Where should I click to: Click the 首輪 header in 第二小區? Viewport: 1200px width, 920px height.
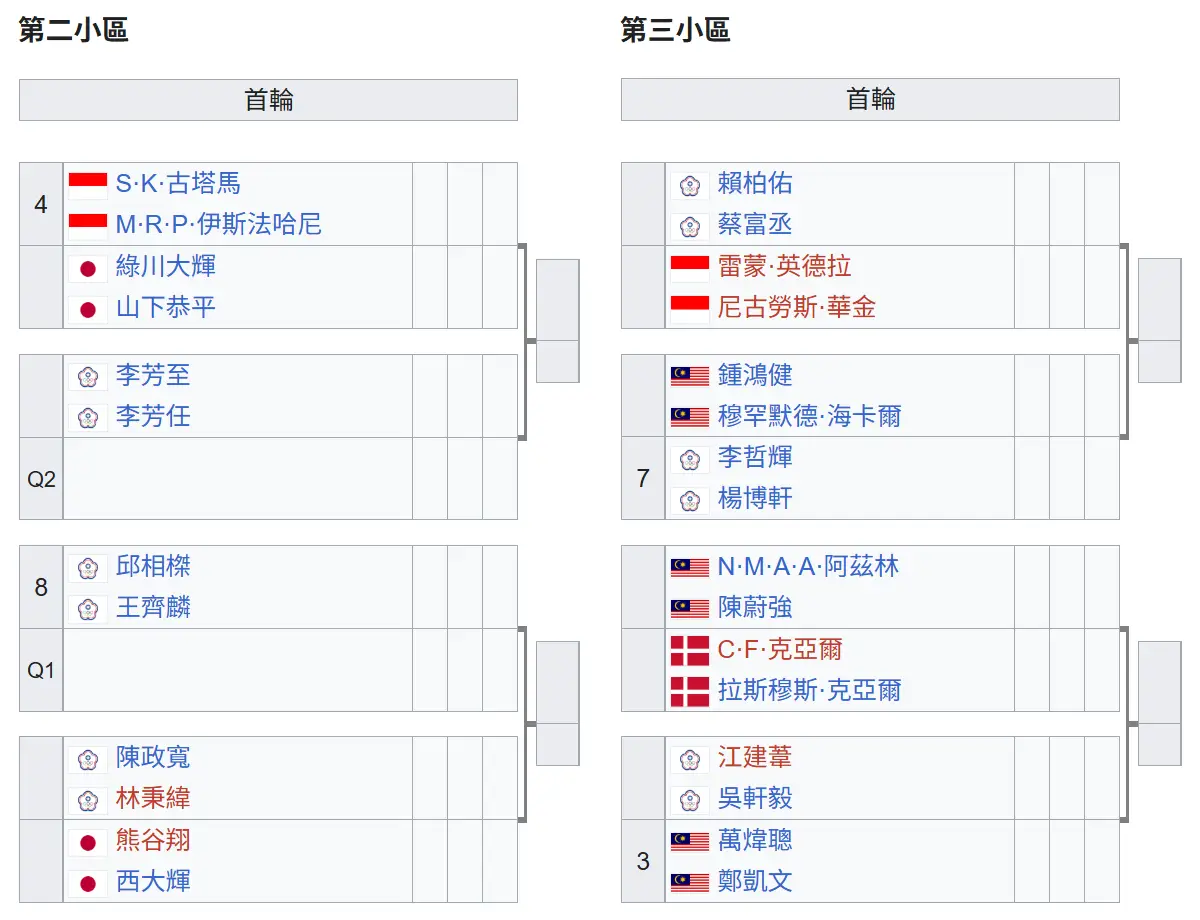pos(268,100)
